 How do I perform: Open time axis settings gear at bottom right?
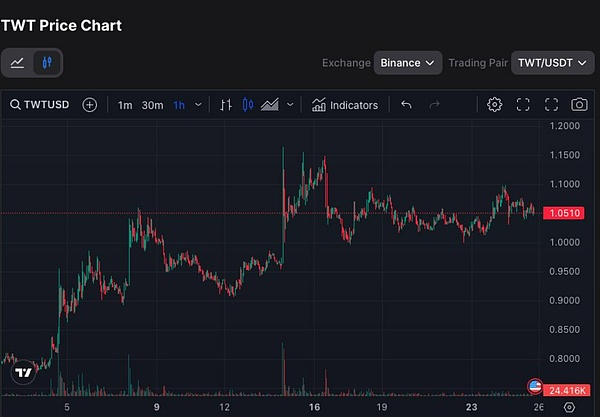click(569, 407)
